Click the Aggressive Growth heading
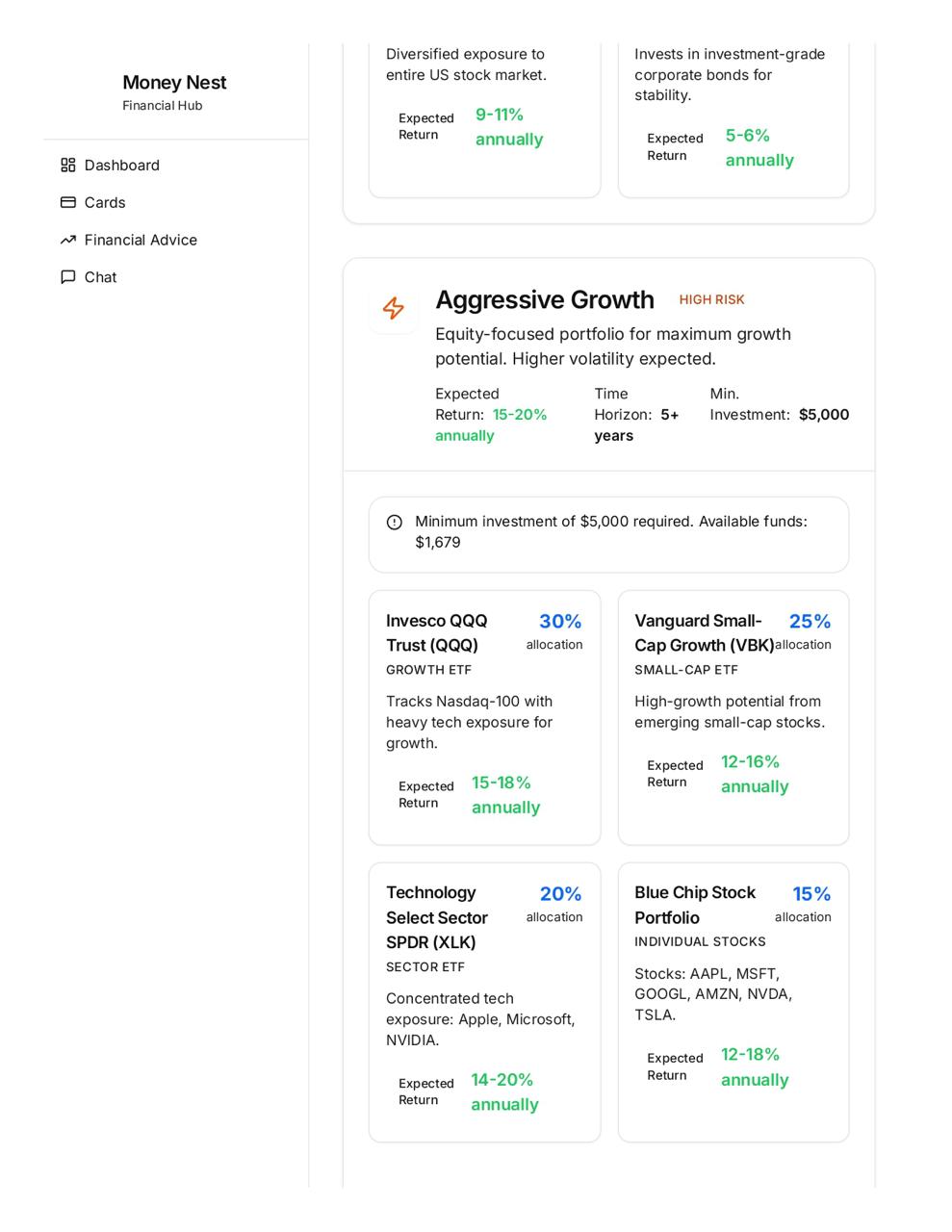 (x=545, y=300)
